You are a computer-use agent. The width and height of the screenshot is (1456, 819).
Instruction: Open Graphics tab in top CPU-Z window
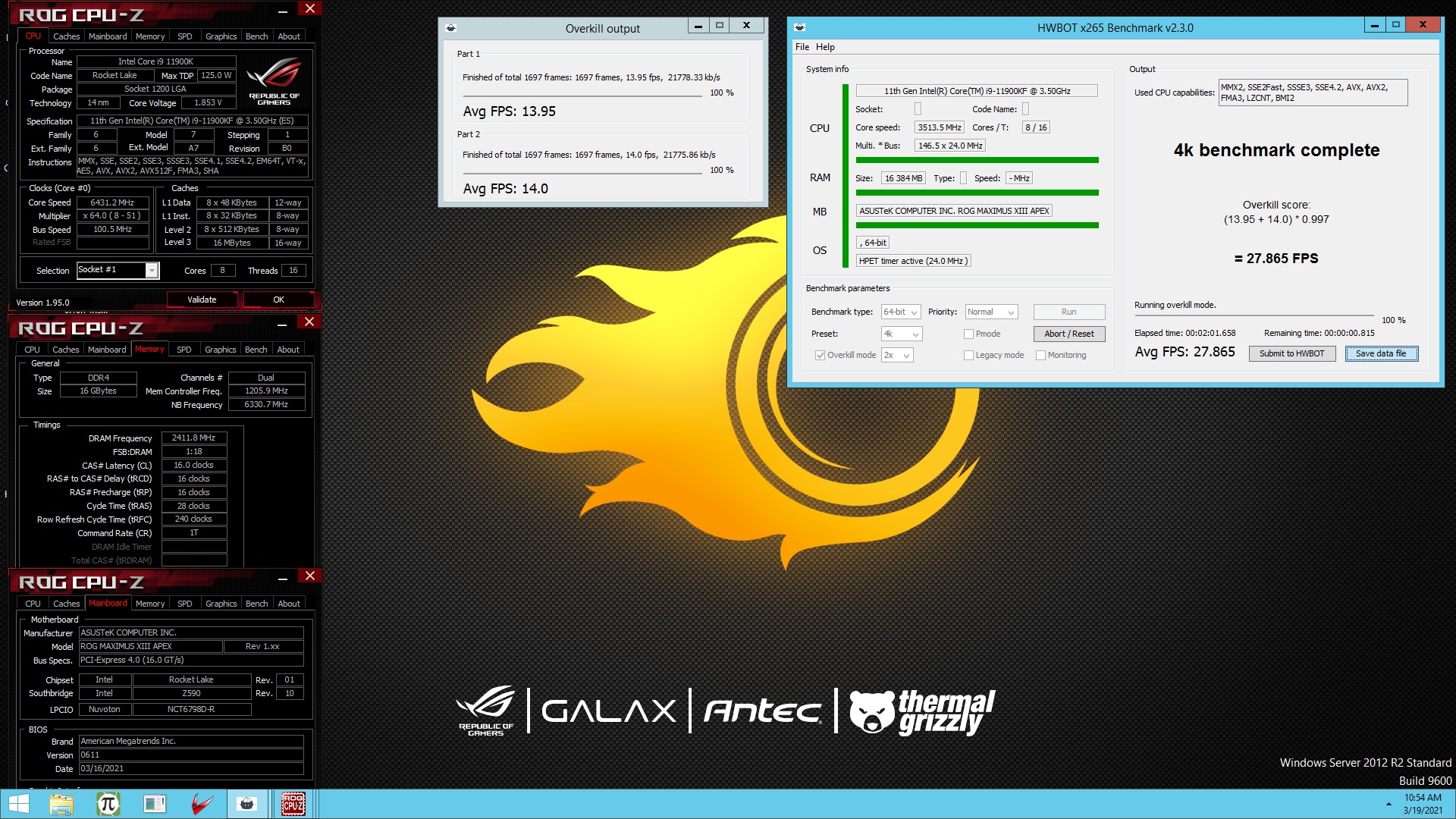pyautogui.click(x=221, y=36)
